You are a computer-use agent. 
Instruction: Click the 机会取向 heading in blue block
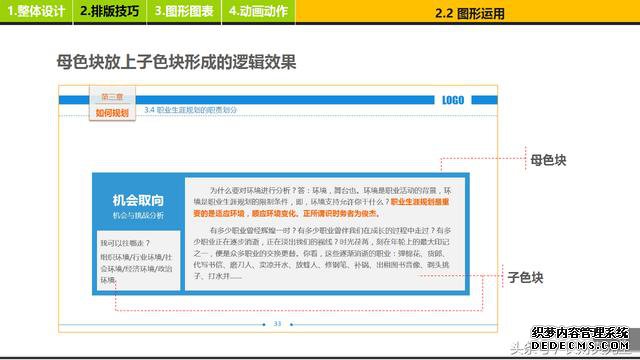[x=138, y=200]
